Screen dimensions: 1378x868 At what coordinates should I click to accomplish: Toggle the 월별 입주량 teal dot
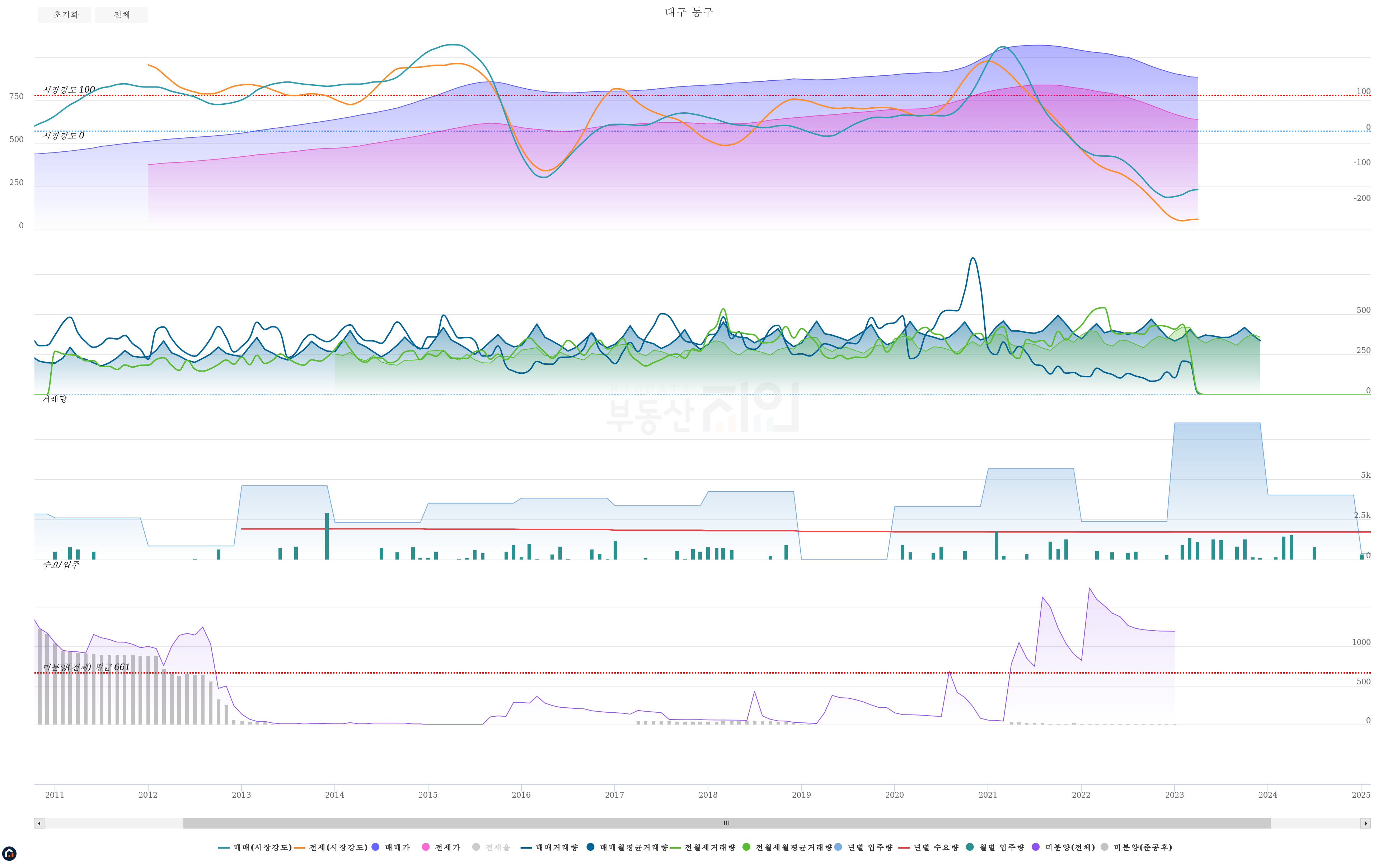point(969,847)
